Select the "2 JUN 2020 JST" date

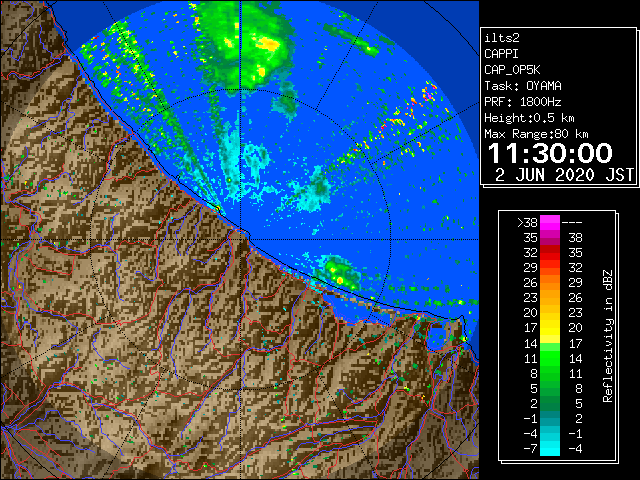[x=564, y=175]
